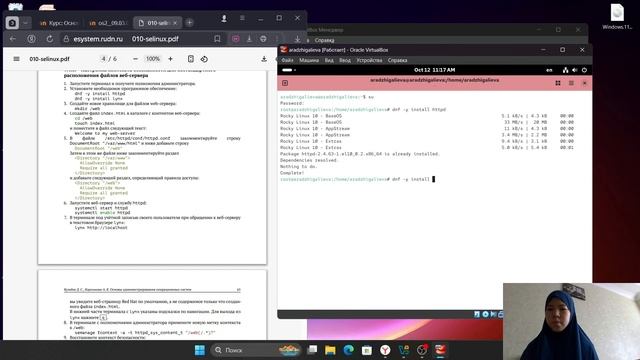640x360 pixels.
Task: Click the Поиск search box on the taskbar
Action: pyautogui.click(x=255, y=350)
